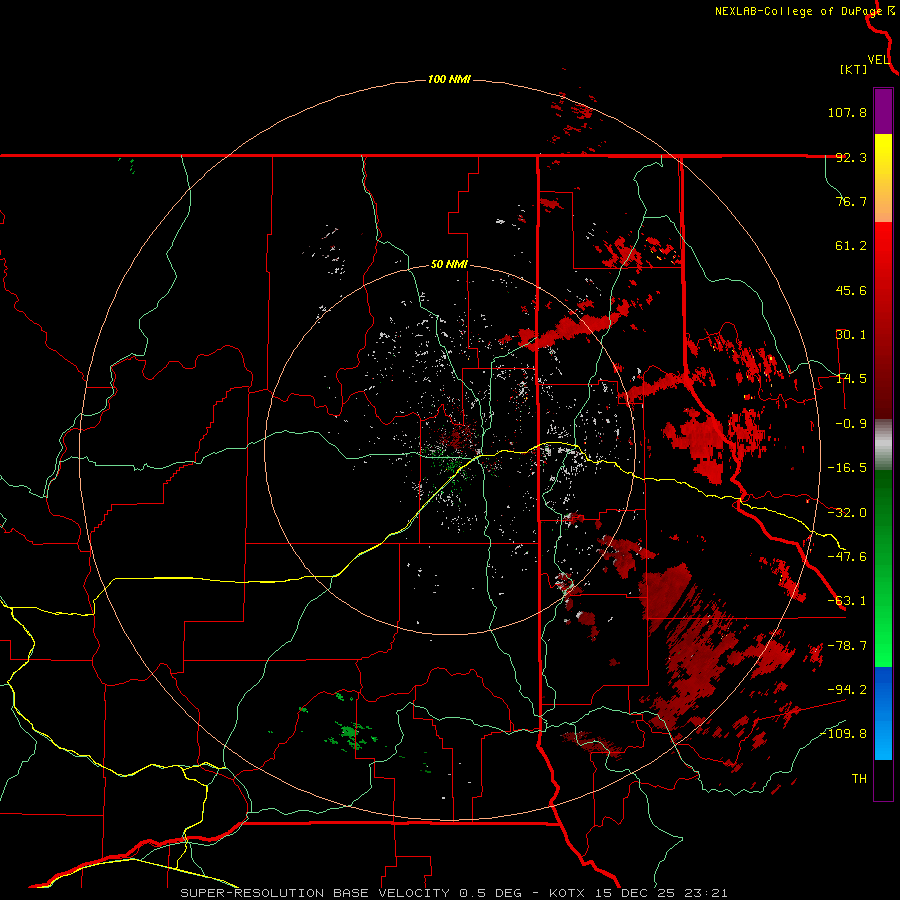Select the -78.7 scale value

(847, 646)
